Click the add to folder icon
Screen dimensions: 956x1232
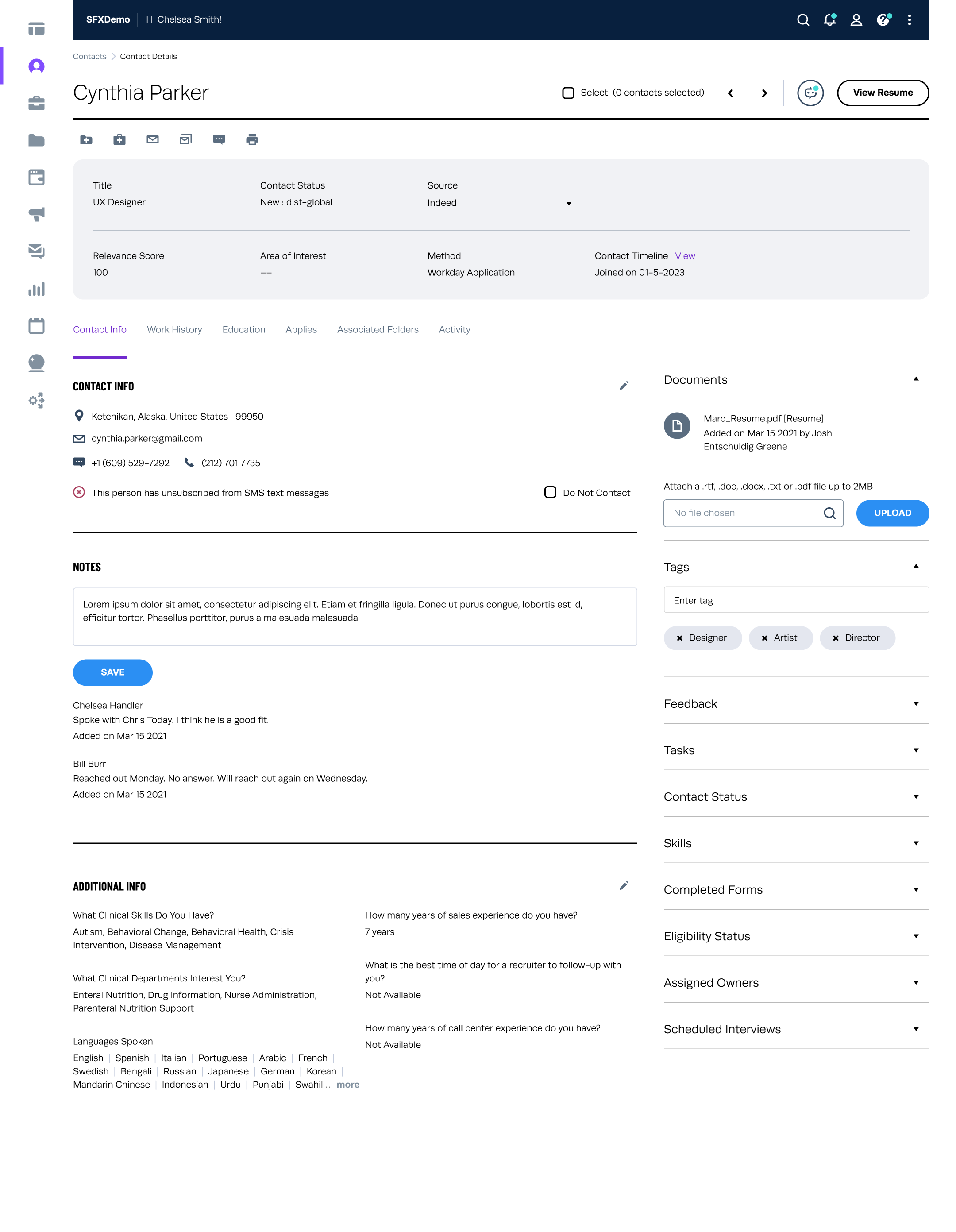coord(86,139)
